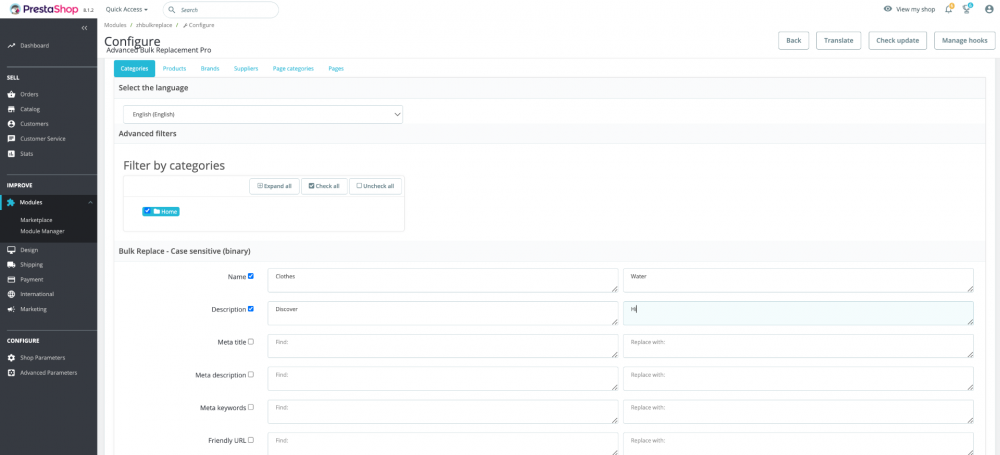Click the Meta keywords Find field

(443, 411)
